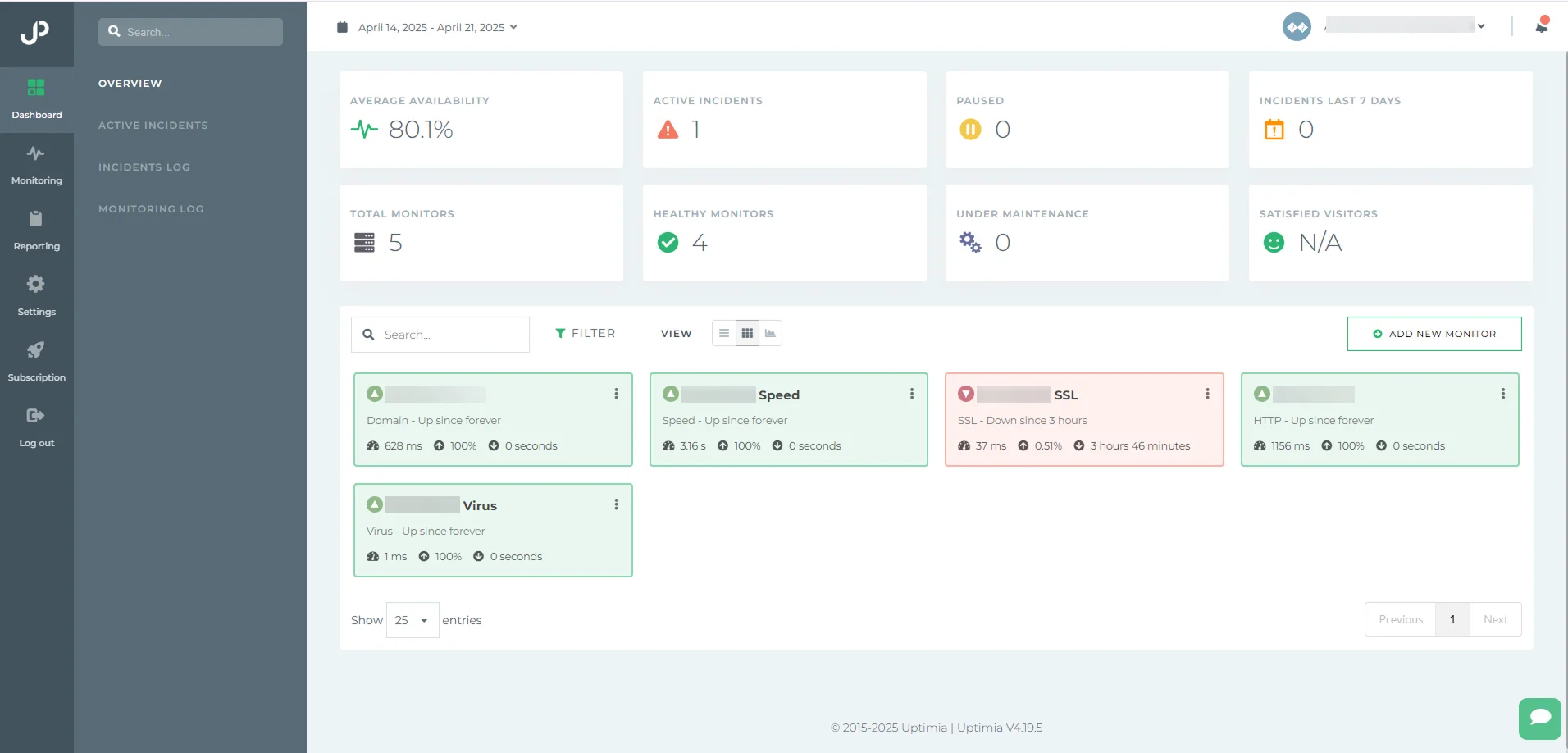Switch to chart view layout
Viewport: 1568px width, 753px height.
tap(770, 334)
